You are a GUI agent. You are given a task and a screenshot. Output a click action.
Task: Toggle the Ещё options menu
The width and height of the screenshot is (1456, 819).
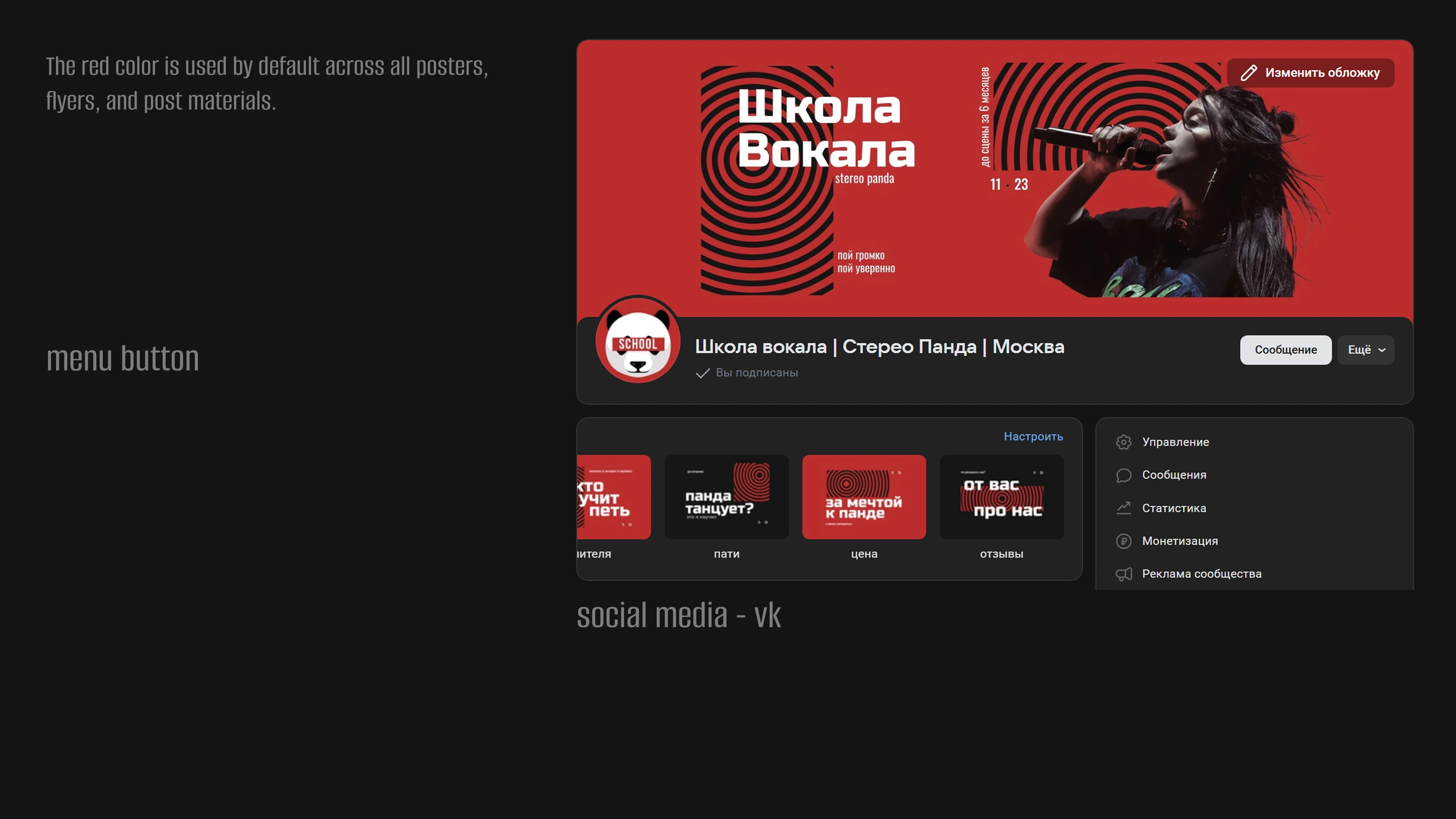pyautogui.click(x=1366, y=350)
